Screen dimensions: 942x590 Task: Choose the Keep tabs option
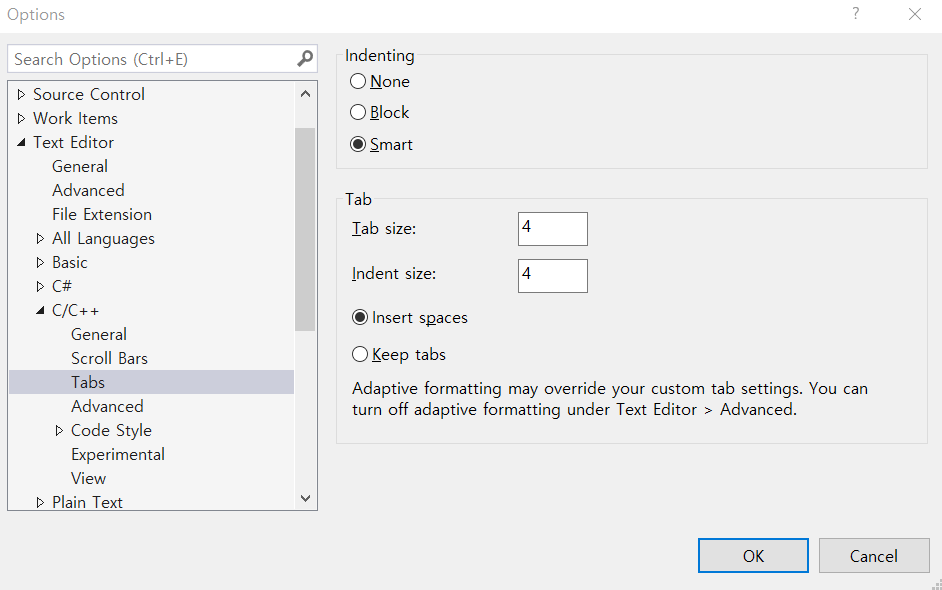pos(398,354)
